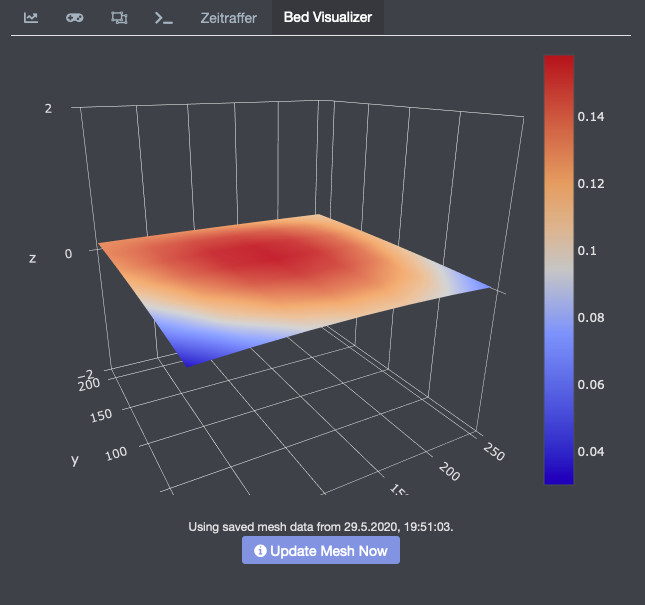Click the dark blue bottom of the color scale
This screenshot has height=605, width=645.
[x=558, y=476]
